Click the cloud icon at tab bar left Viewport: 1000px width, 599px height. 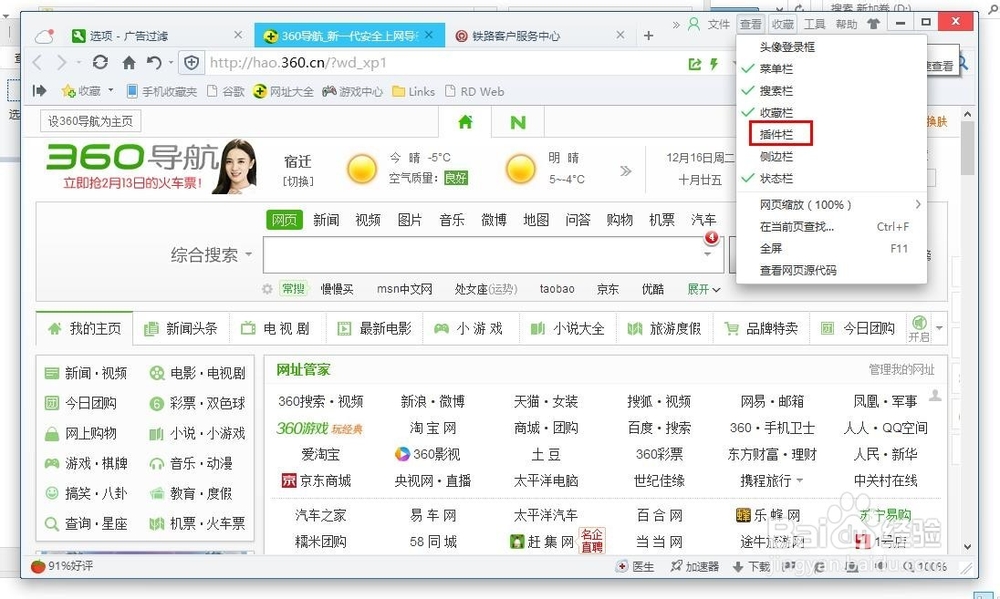click(44, 36)
